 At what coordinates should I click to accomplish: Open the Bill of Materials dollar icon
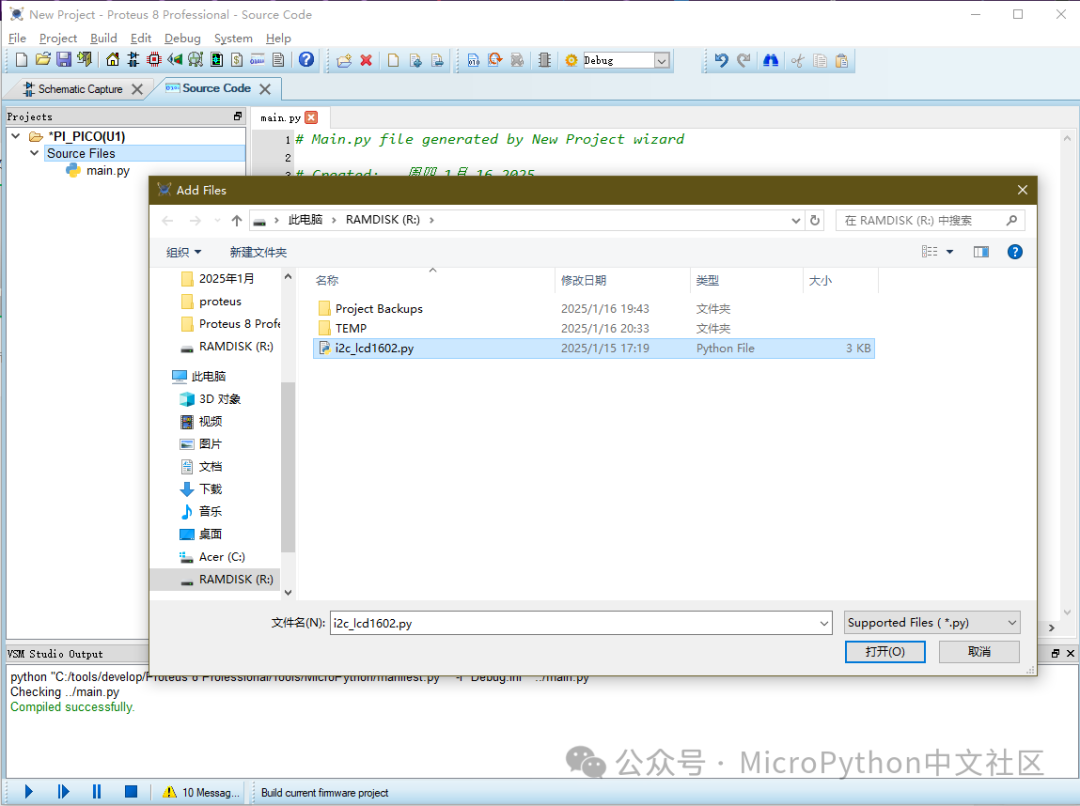point(237,60)
